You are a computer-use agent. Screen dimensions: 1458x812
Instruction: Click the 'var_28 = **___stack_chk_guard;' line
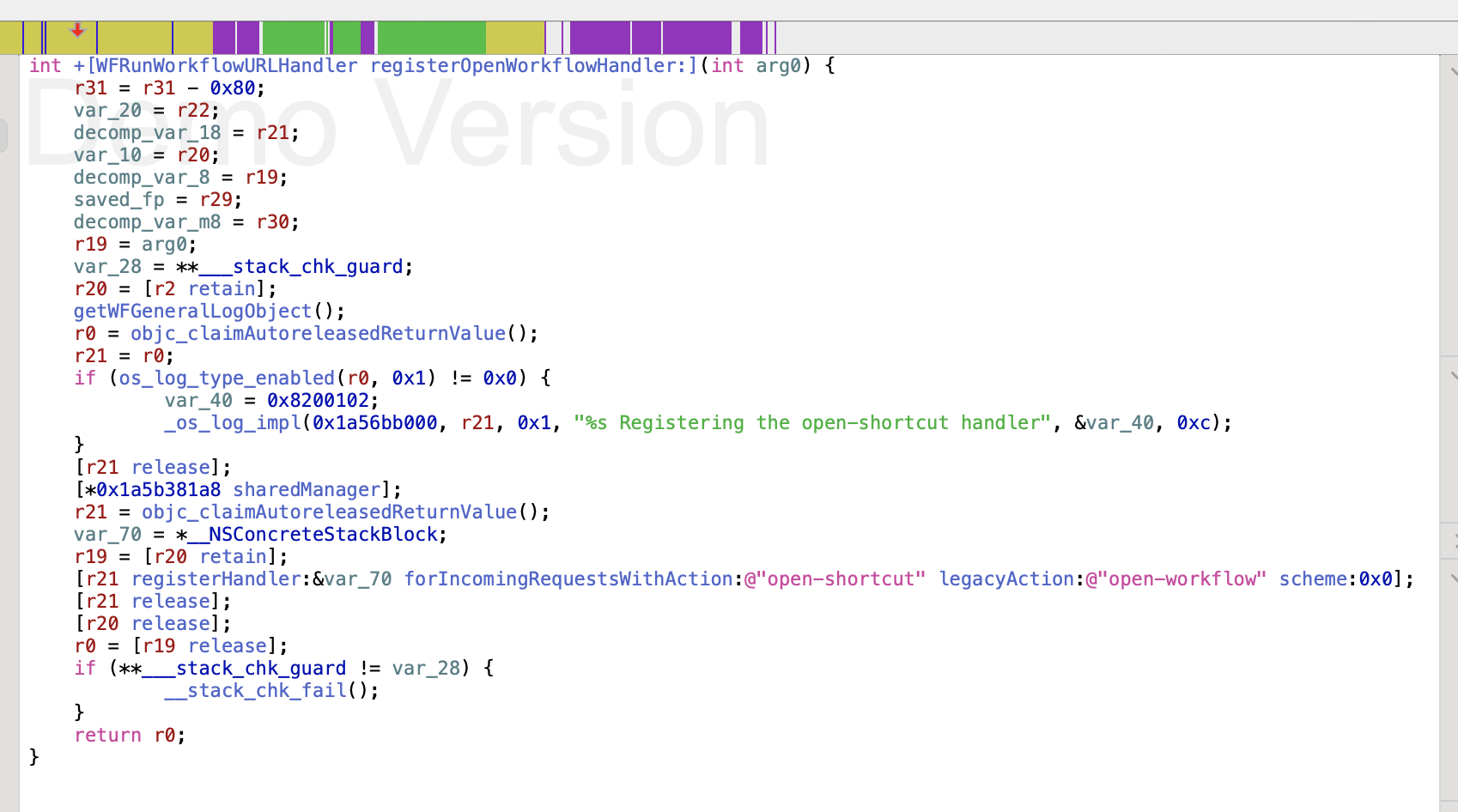[x=243, y=267]
